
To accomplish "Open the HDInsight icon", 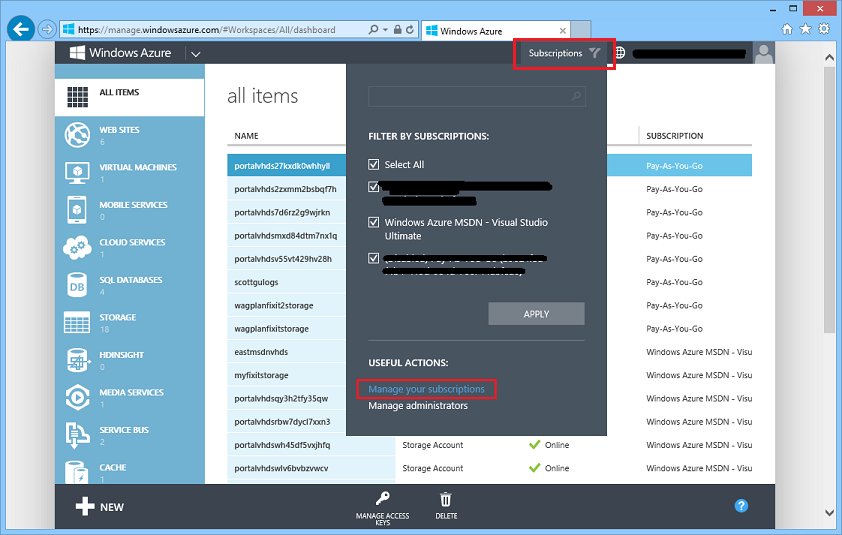I will pyautogui.click(x=77, y=360).
